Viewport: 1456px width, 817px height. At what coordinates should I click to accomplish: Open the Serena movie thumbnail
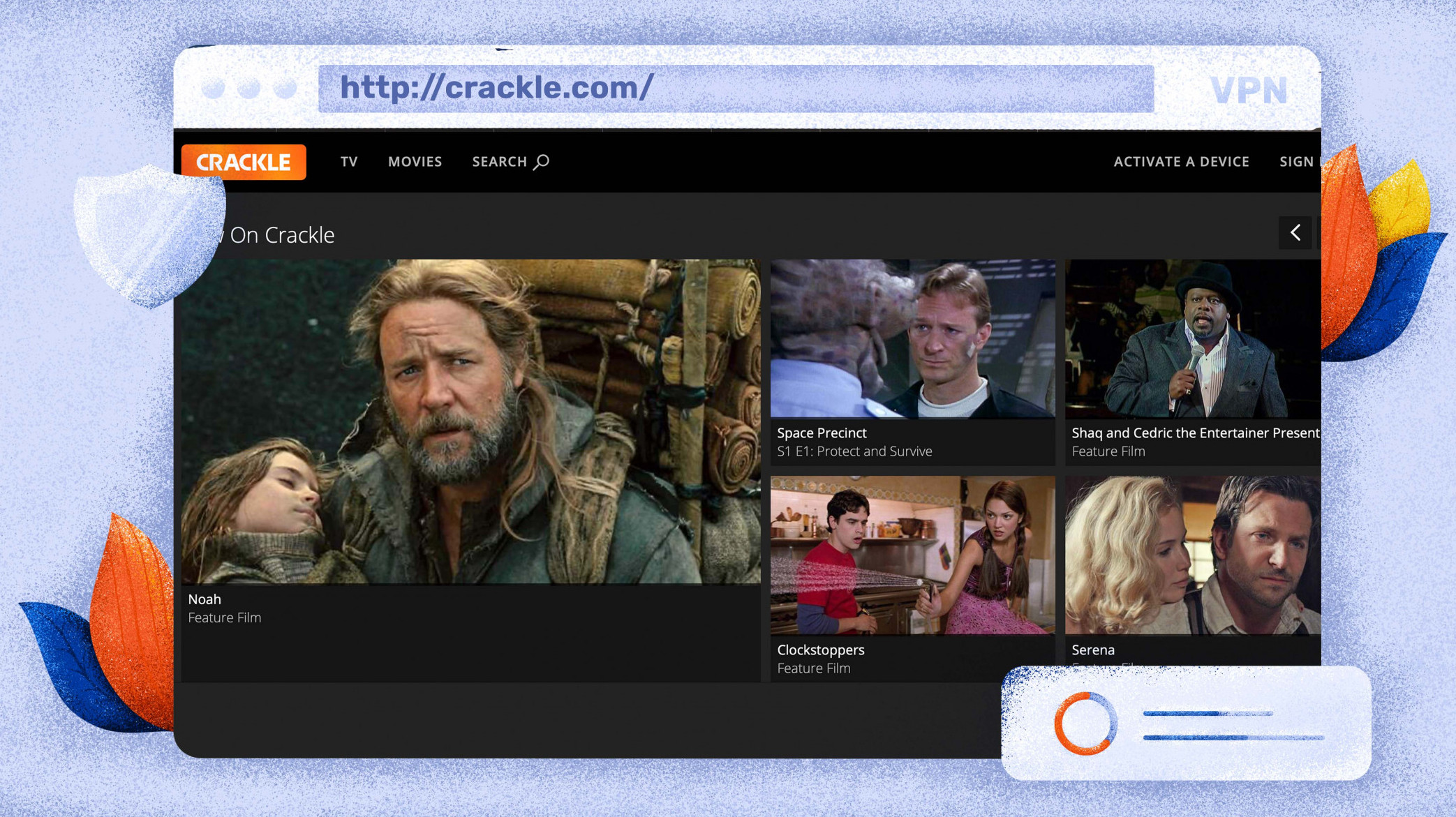pyautogui.click(x=1193, y=555)
